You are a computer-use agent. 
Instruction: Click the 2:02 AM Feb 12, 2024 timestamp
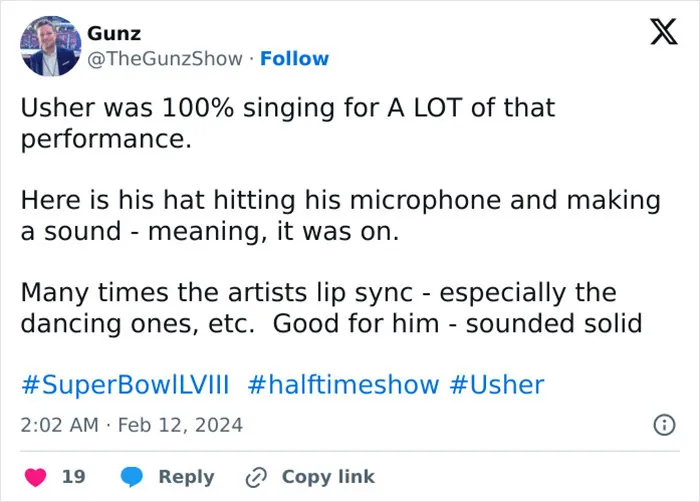[131, 425]
